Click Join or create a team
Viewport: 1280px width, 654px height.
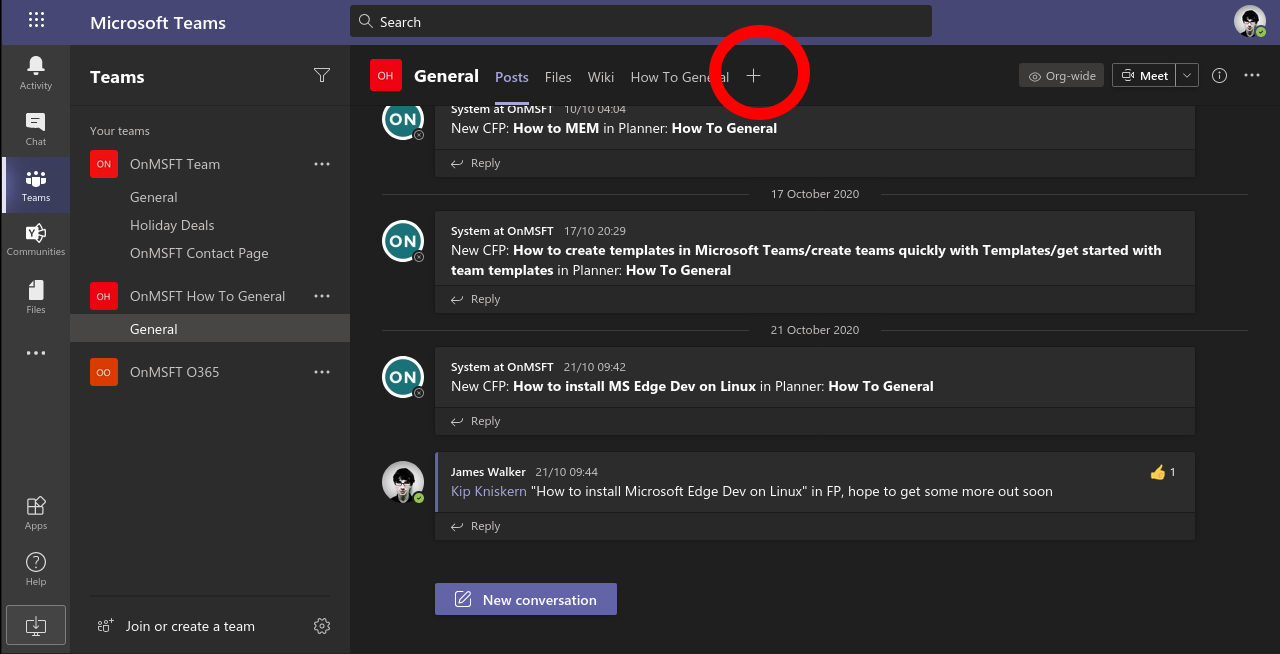pyautogui.click(x=190, y=626)
